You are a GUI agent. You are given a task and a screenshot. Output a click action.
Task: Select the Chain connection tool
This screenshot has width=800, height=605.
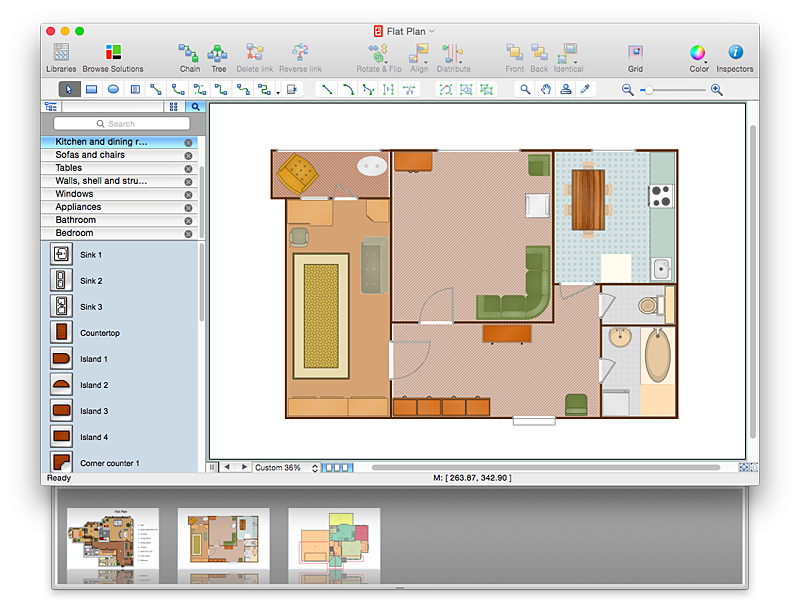coord(189,53)
